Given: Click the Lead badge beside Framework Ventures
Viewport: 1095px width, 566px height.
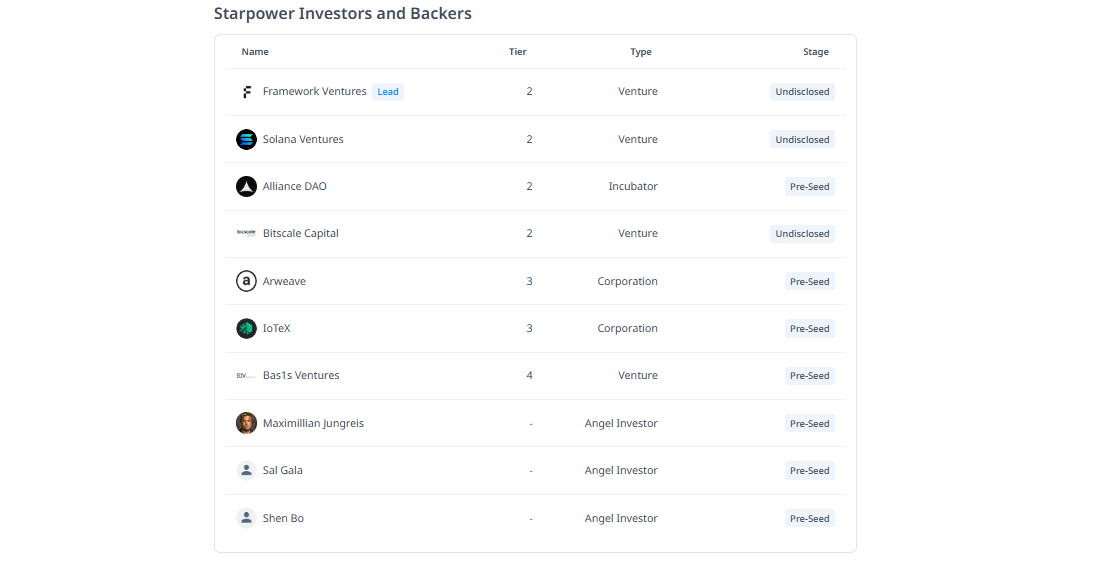Looking at the screenshot, I should [388, 92].
